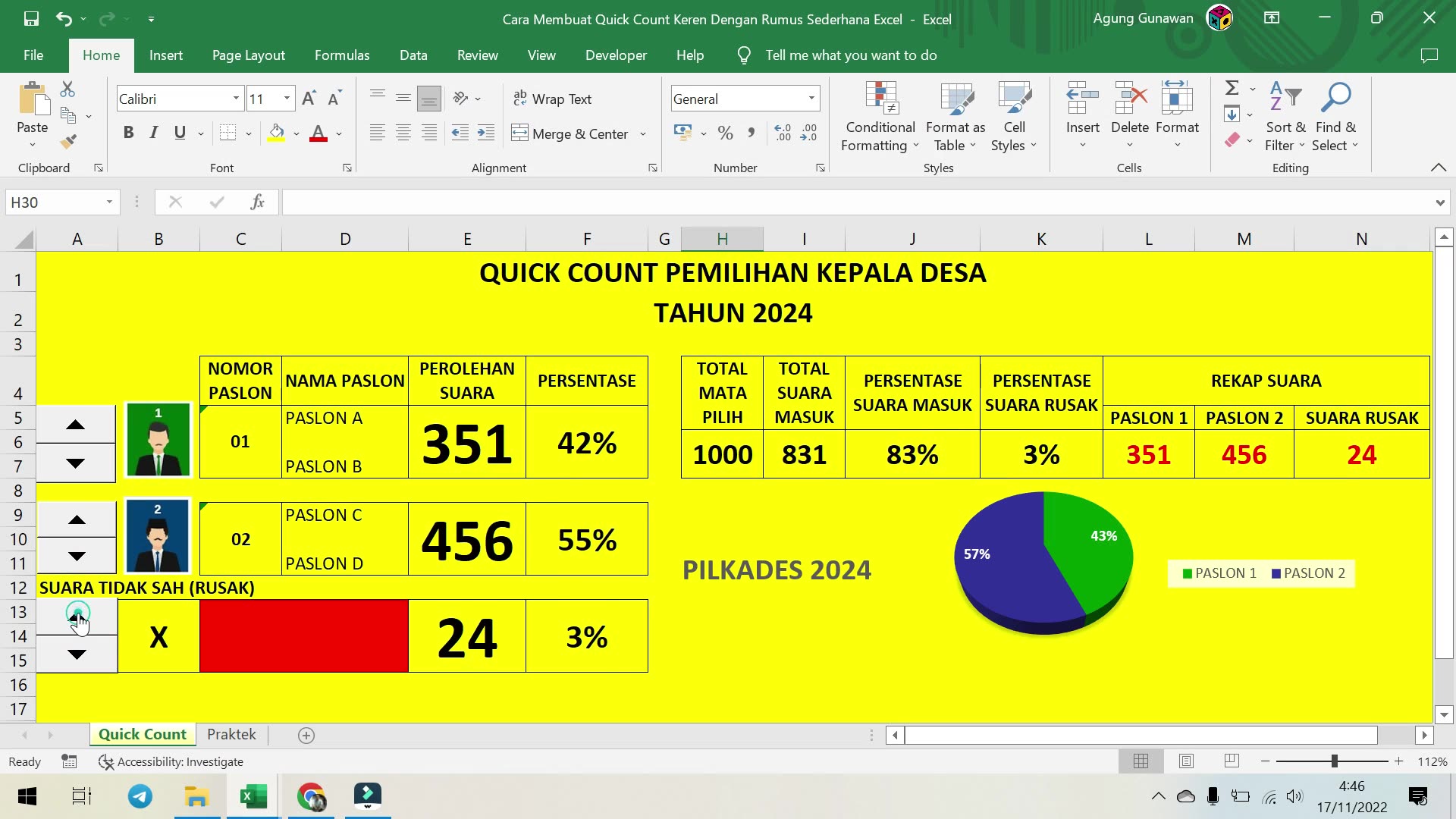Click Accessibility: Investigate in status bar
This screenshot has height=819, width=1456.
[x=180, y=761]
